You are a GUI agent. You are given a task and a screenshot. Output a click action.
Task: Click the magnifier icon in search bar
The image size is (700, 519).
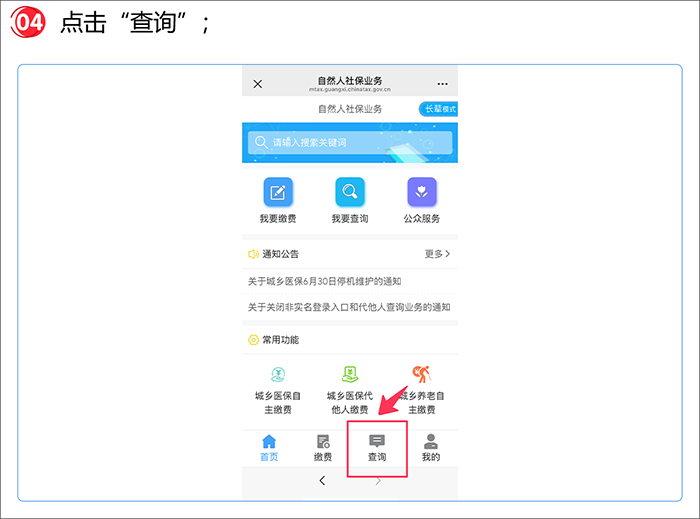coord(261,143)
